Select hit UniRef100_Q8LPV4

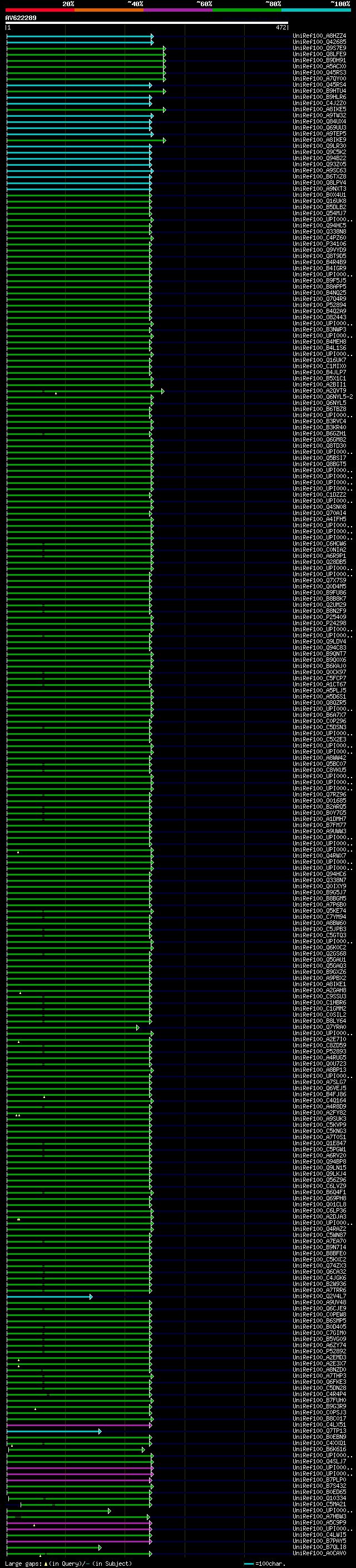[319, 182]
